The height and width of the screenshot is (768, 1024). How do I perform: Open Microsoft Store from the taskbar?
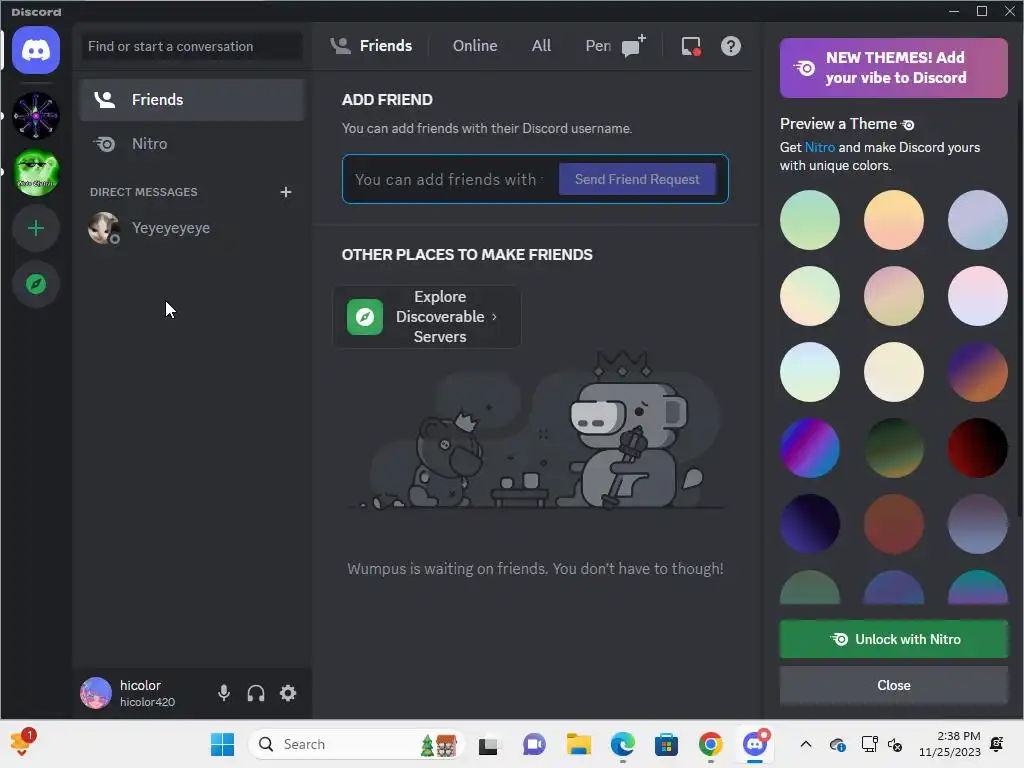click(666, 744)
